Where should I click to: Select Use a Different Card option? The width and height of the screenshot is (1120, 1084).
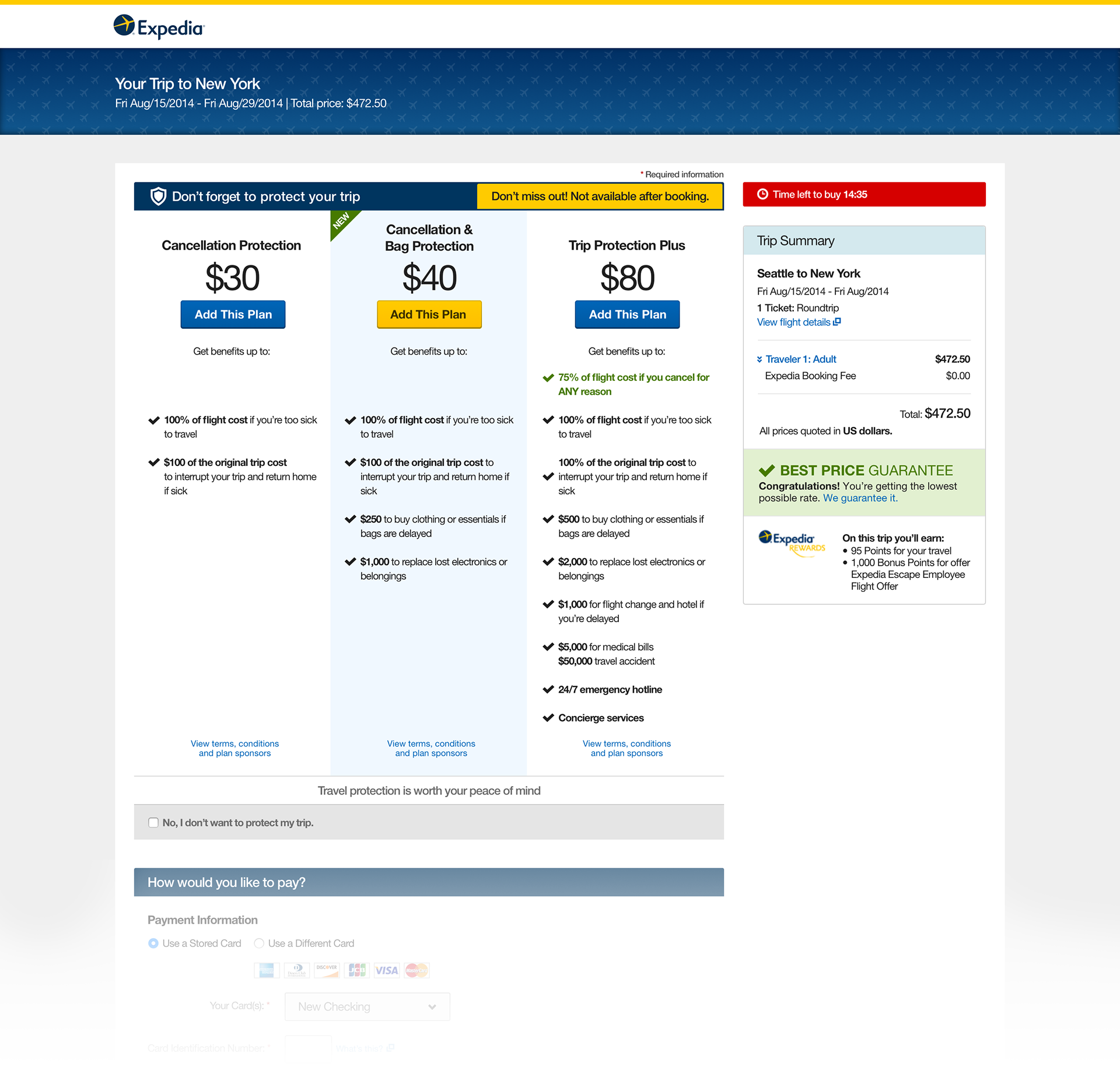260,943
